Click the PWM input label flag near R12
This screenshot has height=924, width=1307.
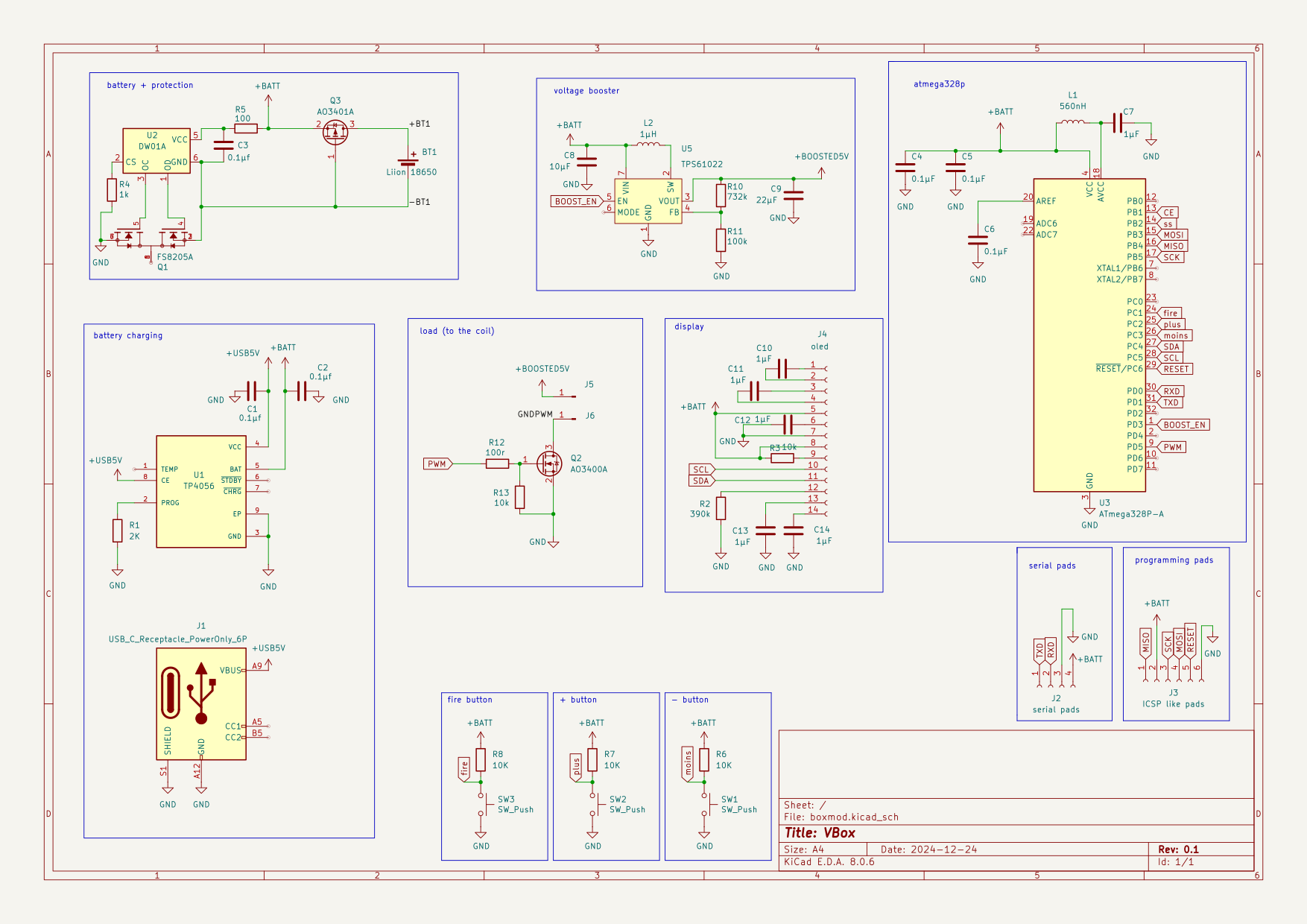[438, 463]
